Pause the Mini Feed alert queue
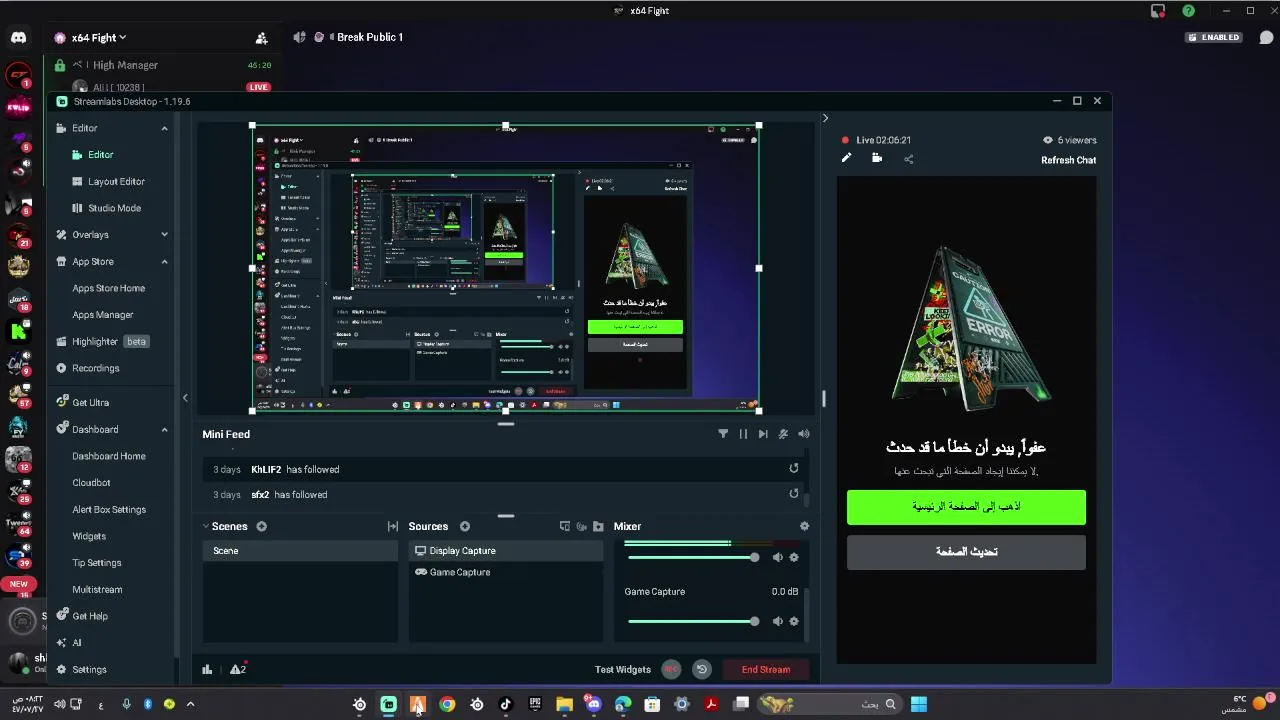The height and width of the screenshot is (720, 1280). (743, 434)
